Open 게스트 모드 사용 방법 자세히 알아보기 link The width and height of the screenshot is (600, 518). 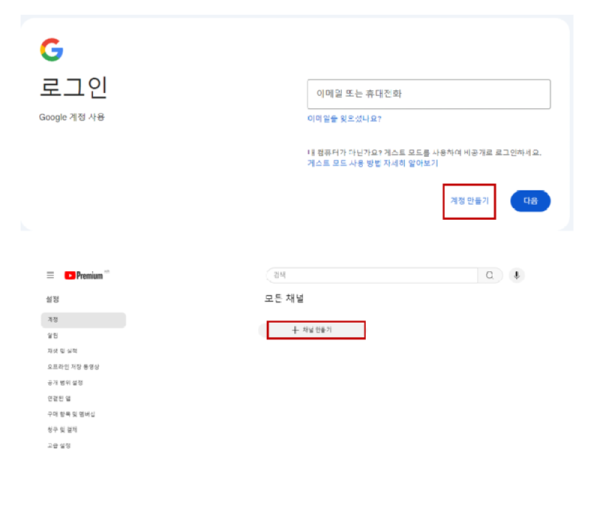(x=372, y=162)
